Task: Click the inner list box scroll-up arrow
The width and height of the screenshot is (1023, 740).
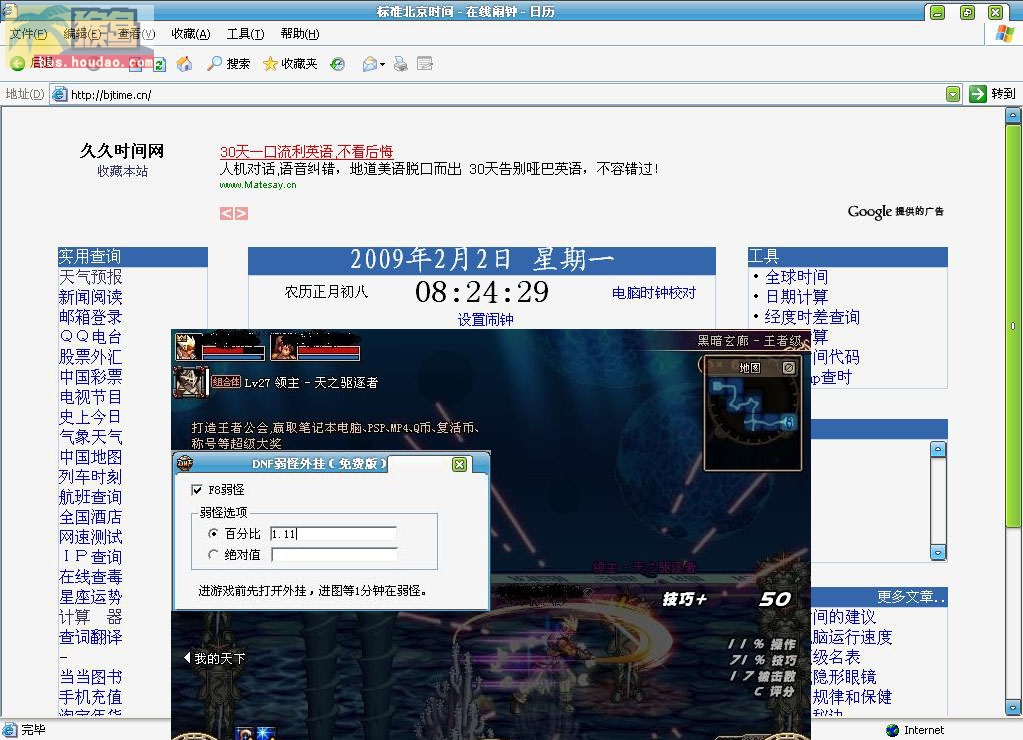Action: [x=938, y=450]
